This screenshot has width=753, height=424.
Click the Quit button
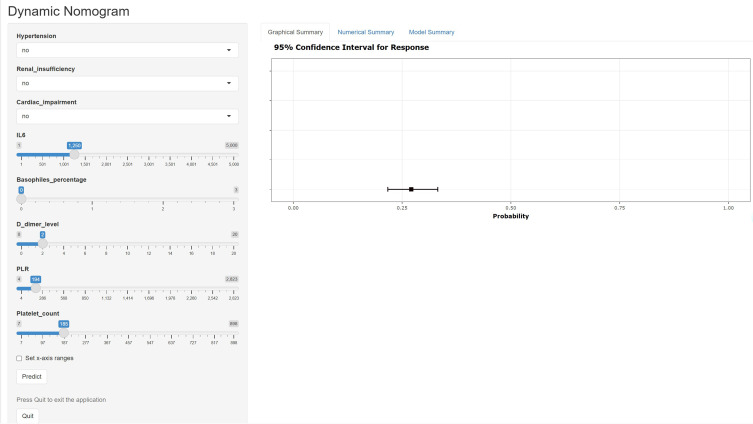27,415
